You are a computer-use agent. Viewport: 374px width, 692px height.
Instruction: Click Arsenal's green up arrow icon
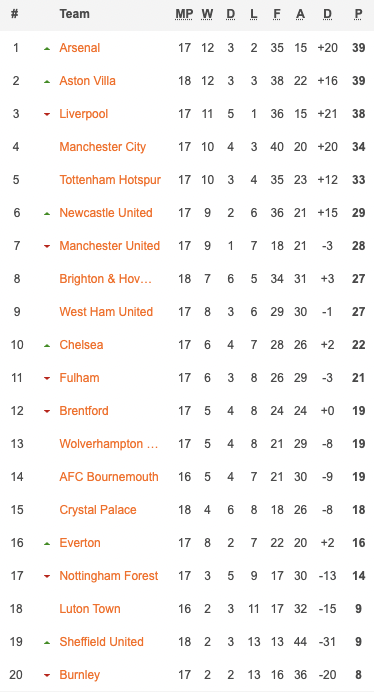click(47, 49)
